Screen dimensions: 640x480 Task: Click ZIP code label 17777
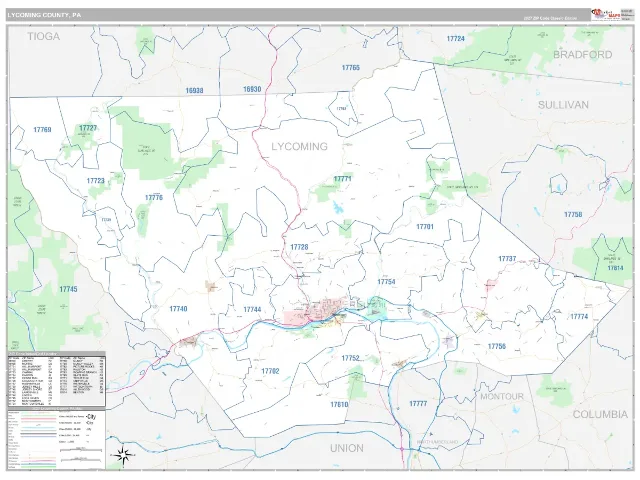[418, 404]
